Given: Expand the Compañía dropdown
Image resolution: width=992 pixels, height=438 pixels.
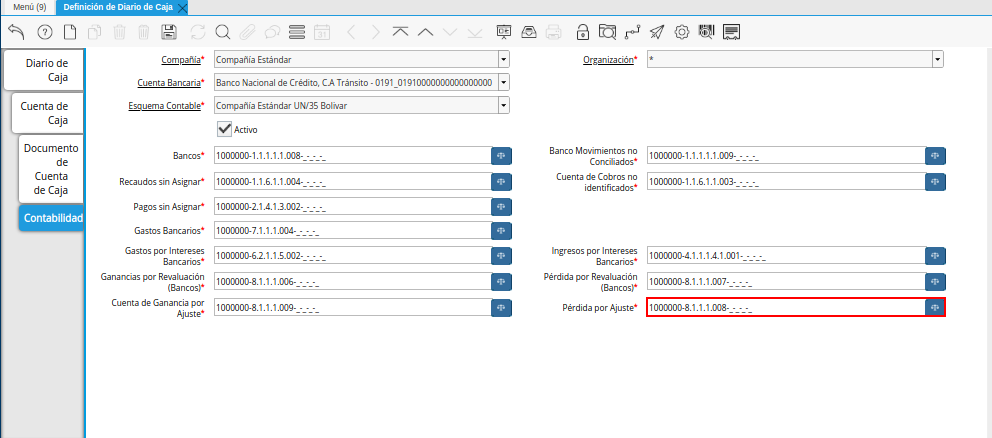Looking at the screenshot, I should click(x=503, y=60).
